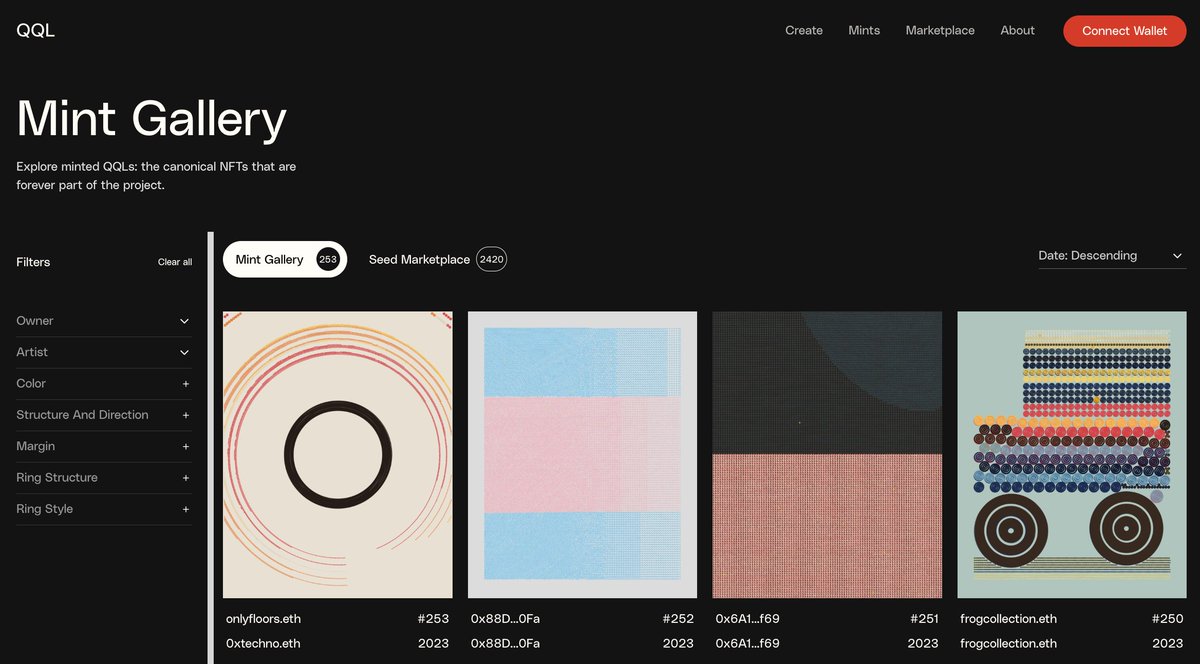Open the Date sorting dropdown
The width and height of the screenshot is (1200, 664).
click(1111, 256)
